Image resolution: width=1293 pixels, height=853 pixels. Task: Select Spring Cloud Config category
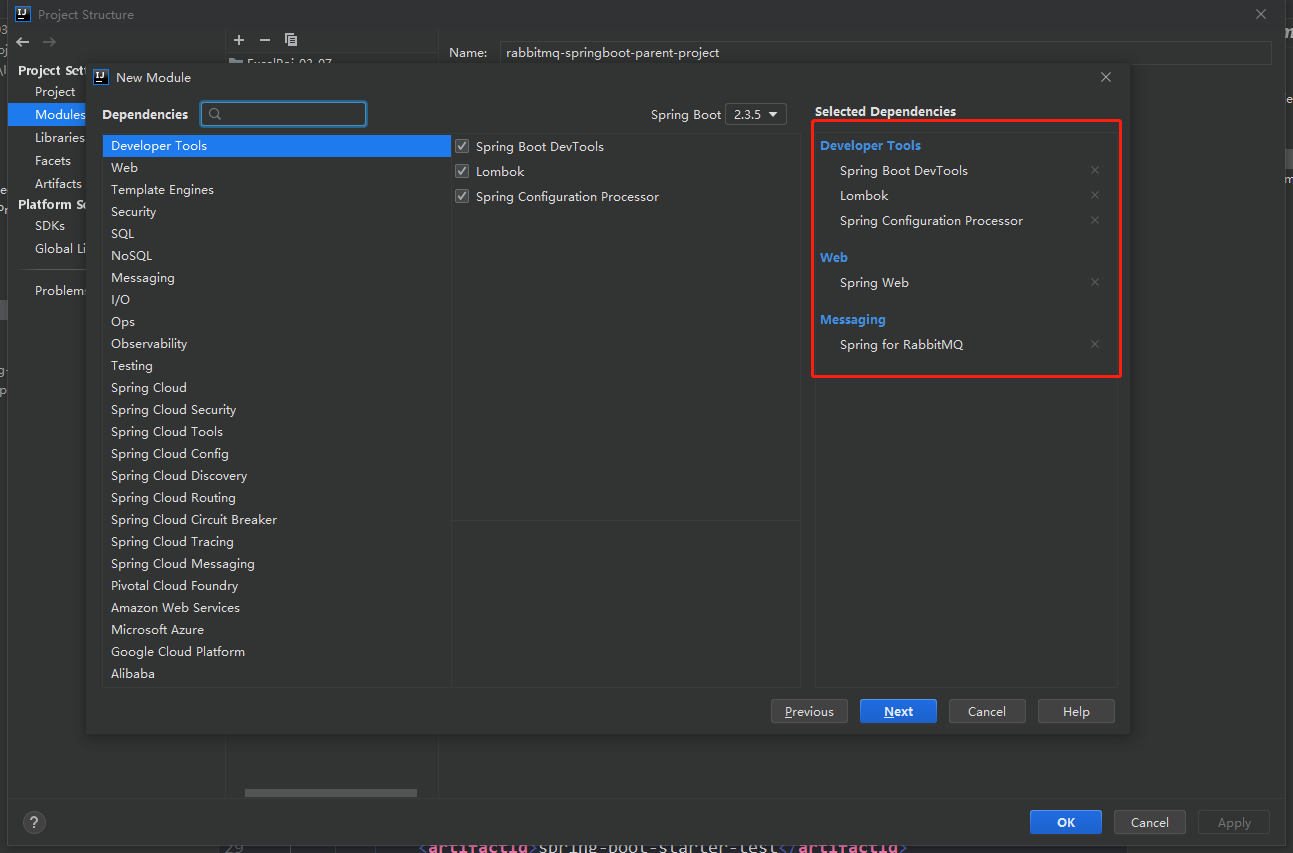click(x=277, y=454)
